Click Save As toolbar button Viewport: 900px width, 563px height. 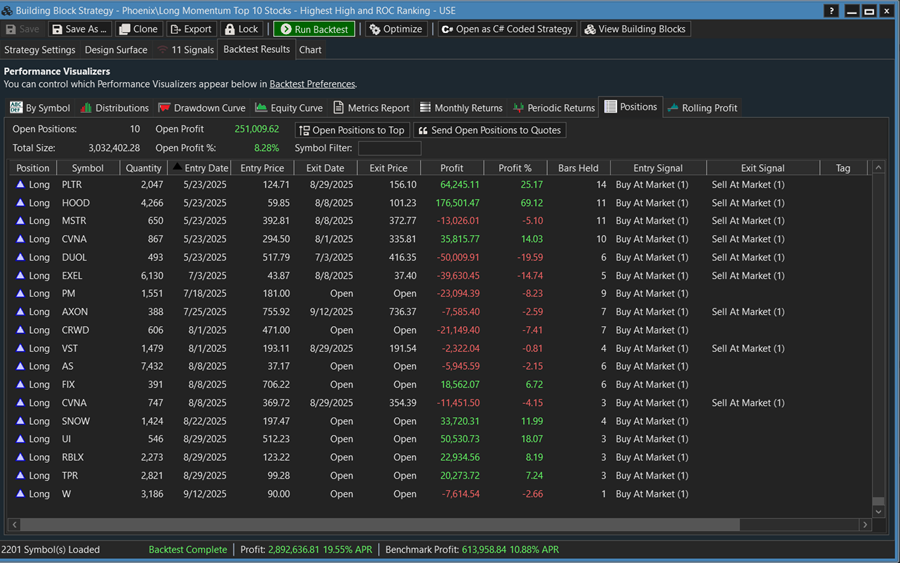[x=80, y=29]
